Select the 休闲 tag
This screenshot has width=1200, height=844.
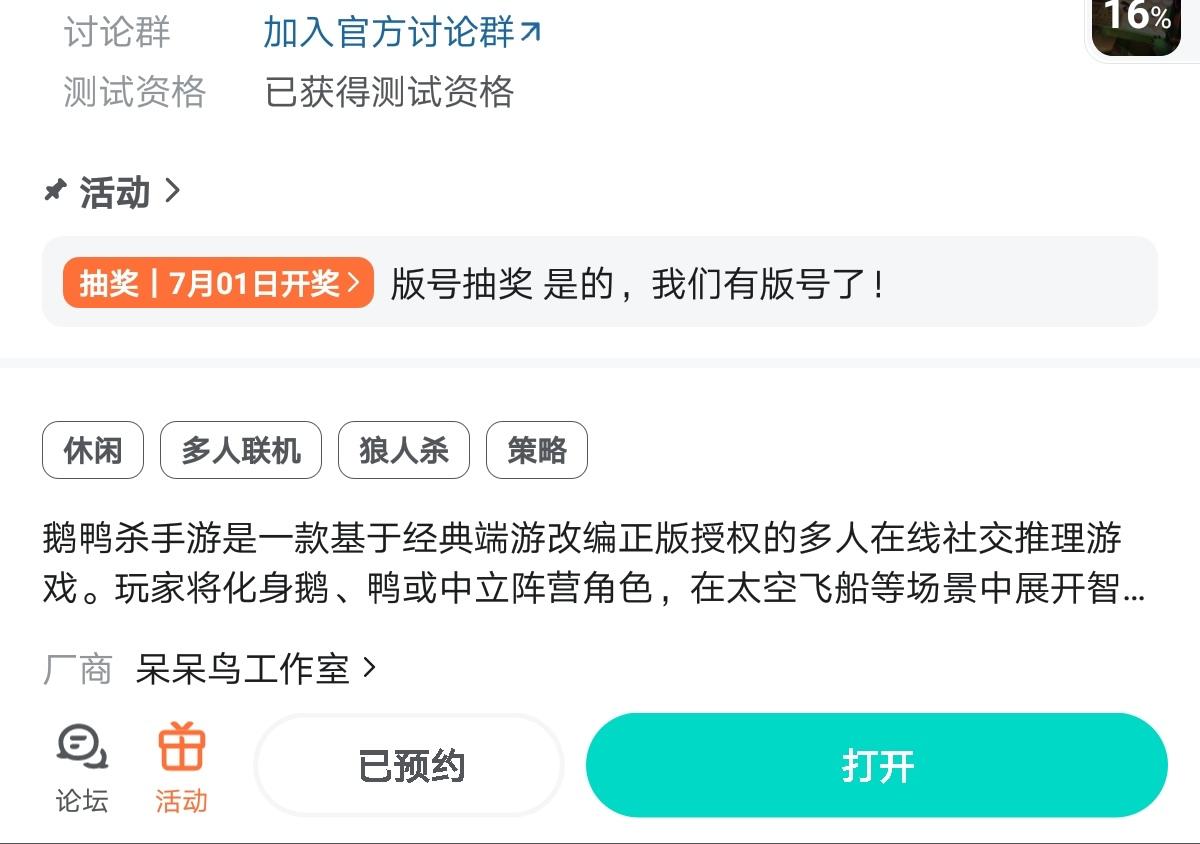point(93,450)
